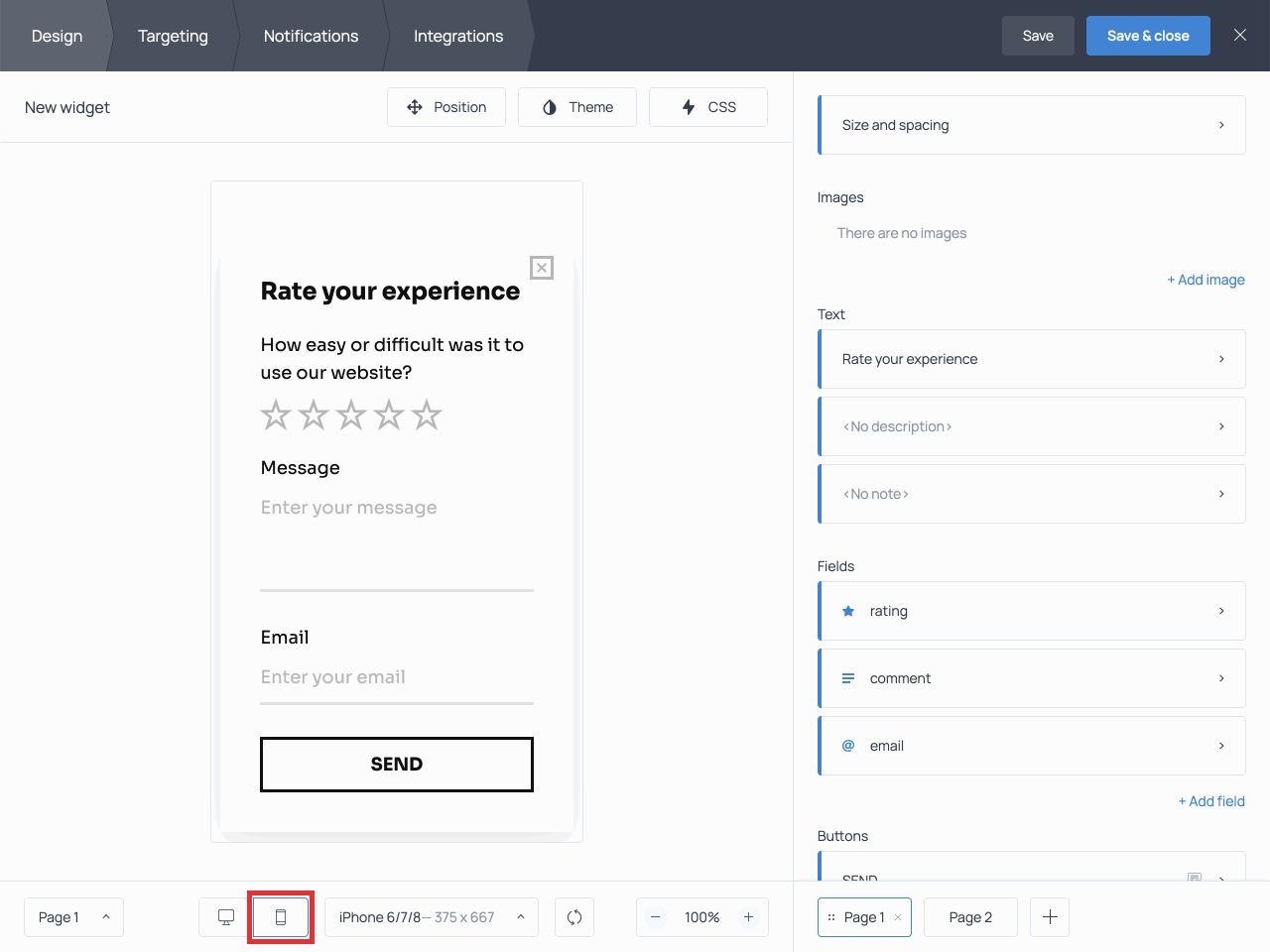Click the X close icon inside the widget preview
Image resolution: width=1270 pixels, height=952 pixels.
[542, 268]
